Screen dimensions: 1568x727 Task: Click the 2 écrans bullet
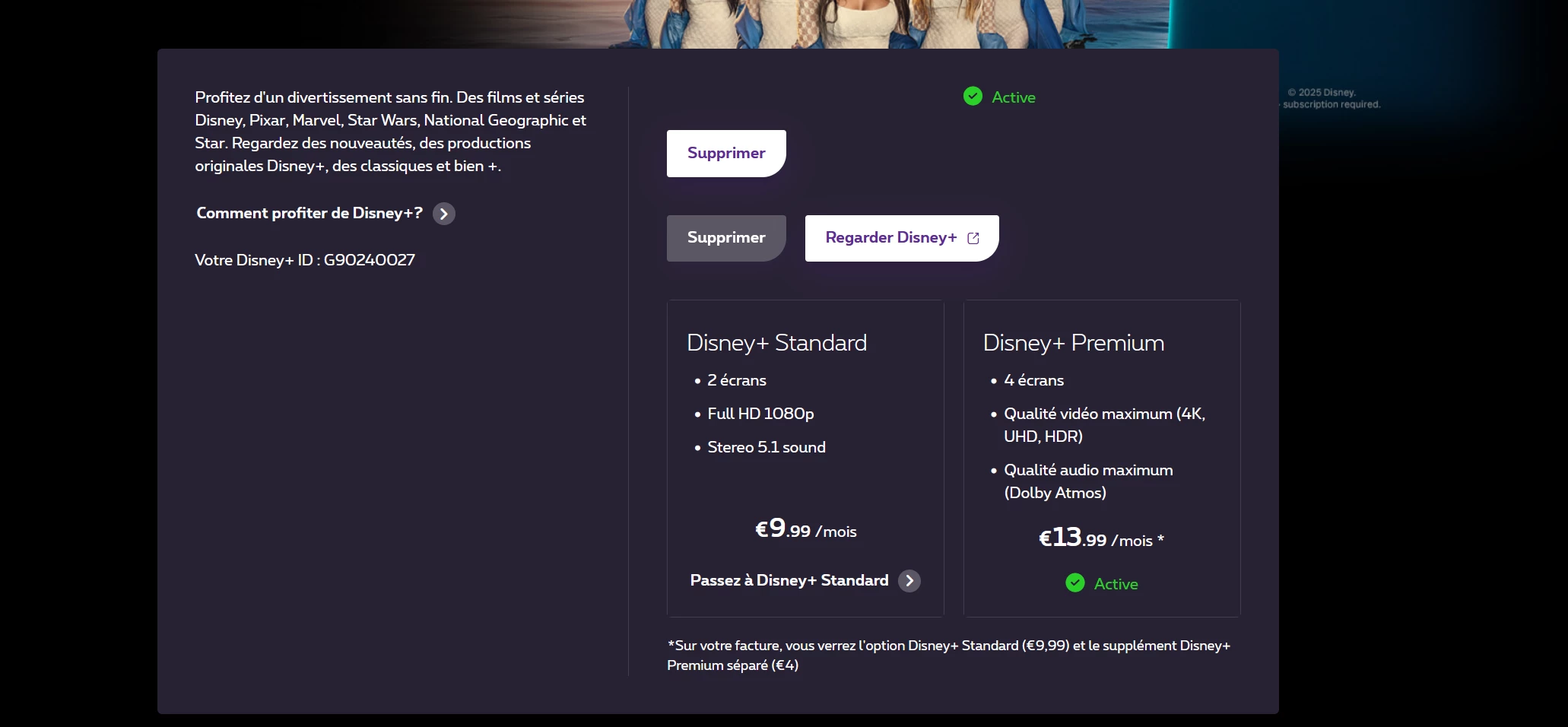[737, 380]
